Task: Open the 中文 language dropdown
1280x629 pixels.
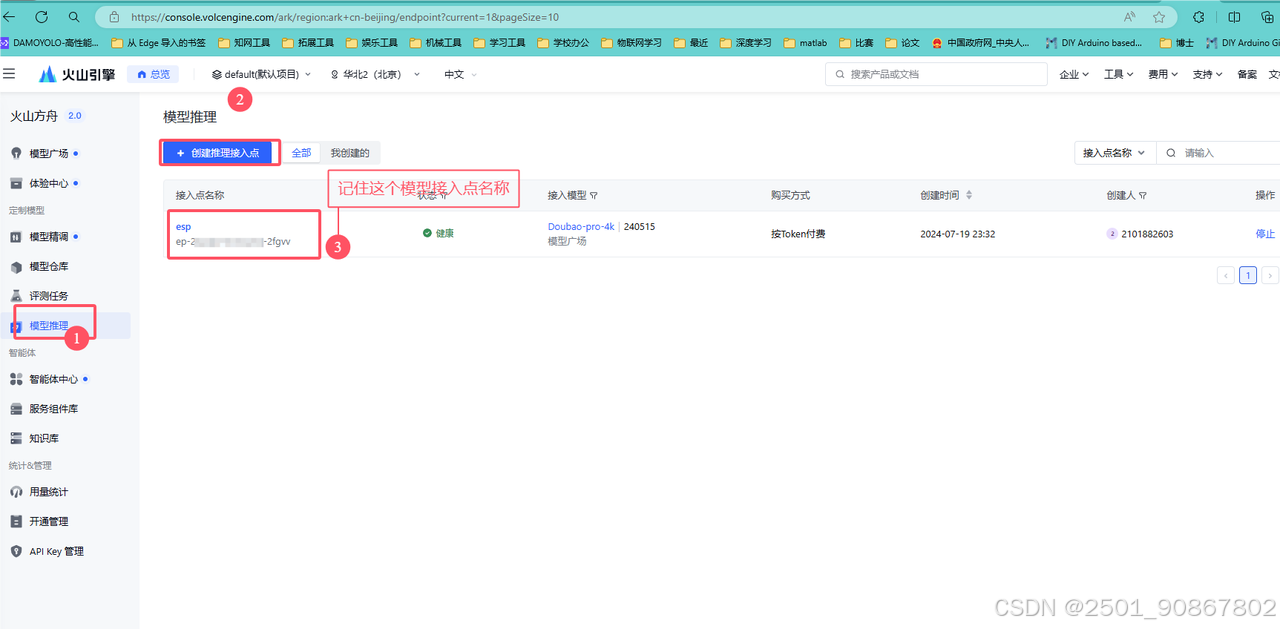Action: coord(460,74)
